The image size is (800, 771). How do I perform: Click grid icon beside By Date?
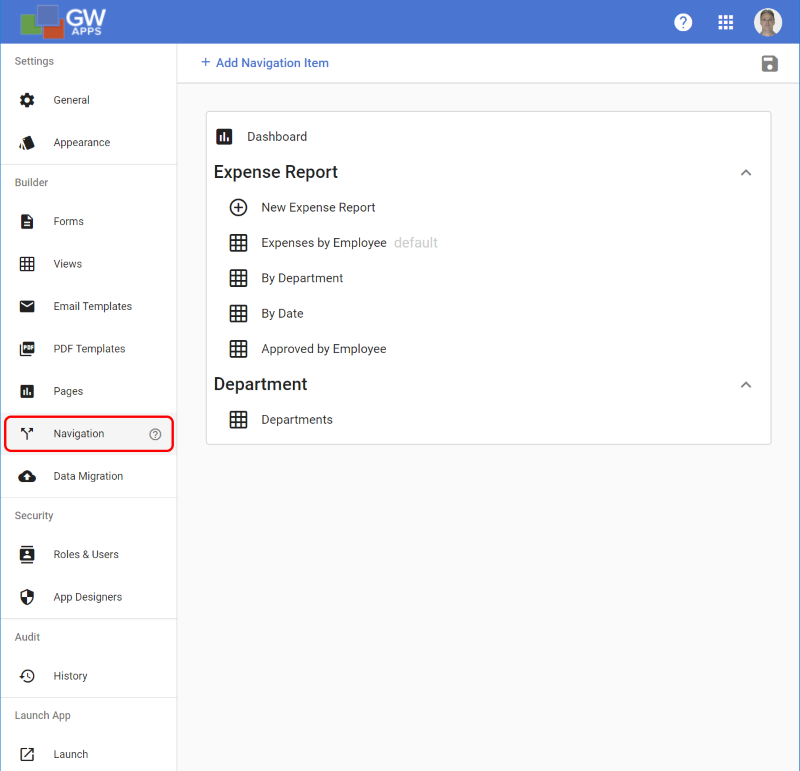238,314
